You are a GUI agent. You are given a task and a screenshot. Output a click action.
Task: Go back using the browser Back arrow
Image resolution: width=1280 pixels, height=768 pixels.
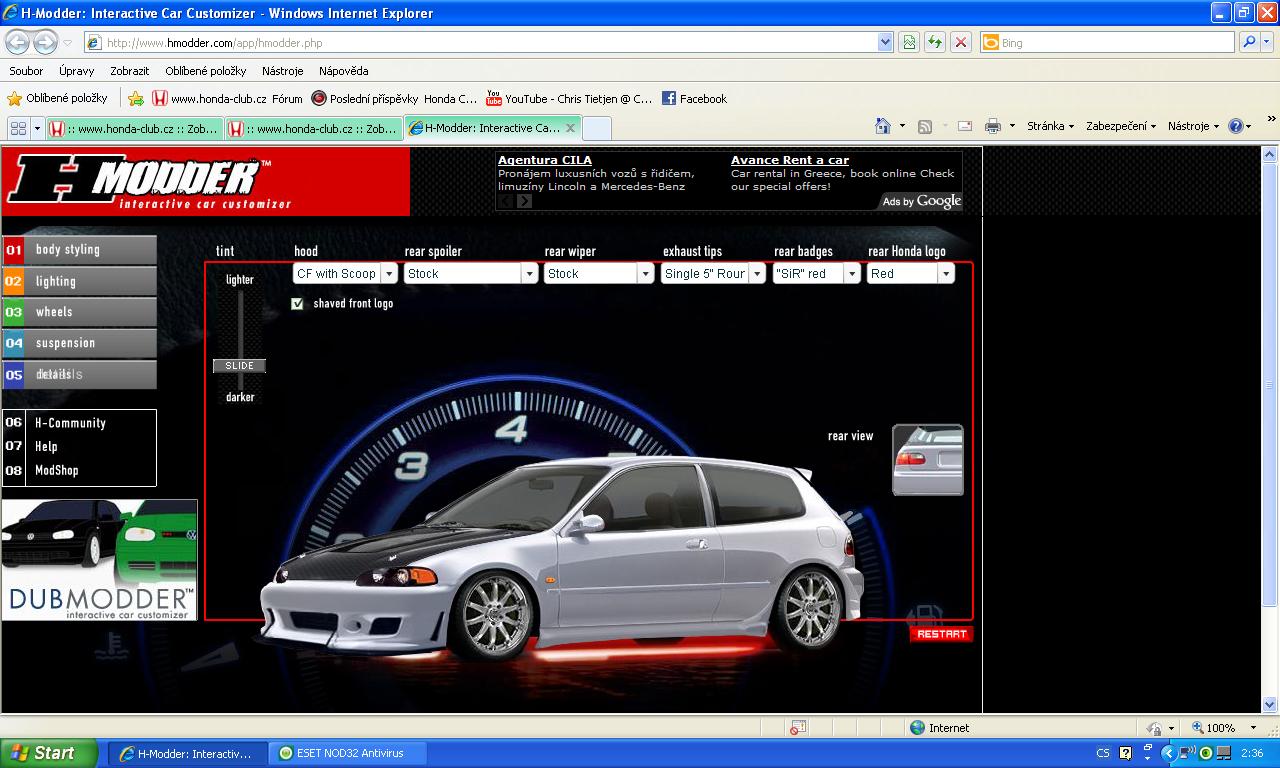(x=18, y=42)
